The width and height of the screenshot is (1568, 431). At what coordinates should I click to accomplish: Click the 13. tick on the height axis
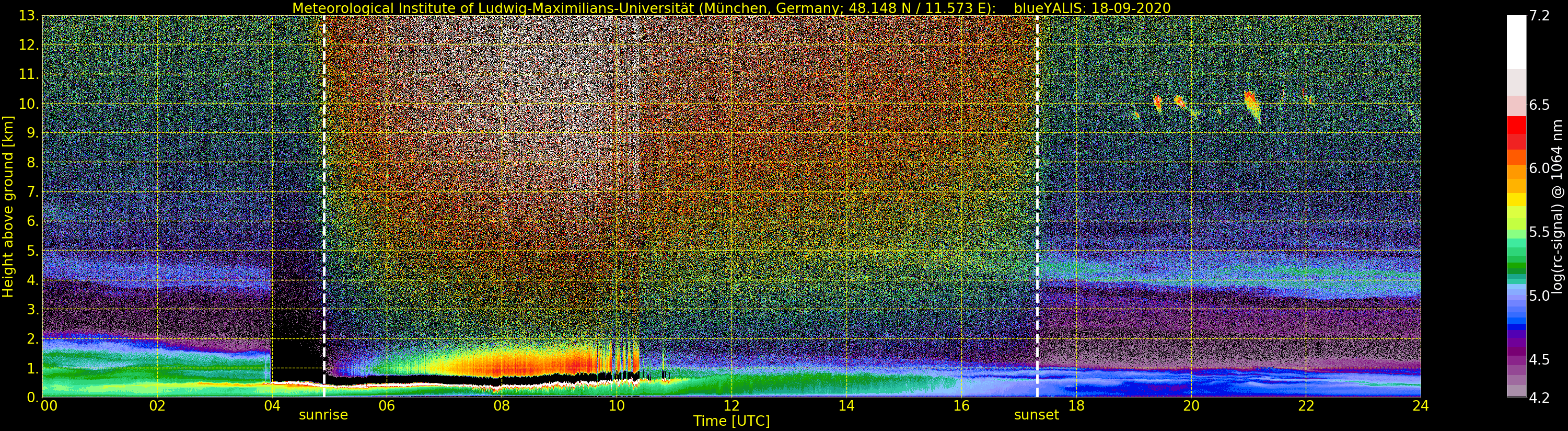[x=29, y=16]
